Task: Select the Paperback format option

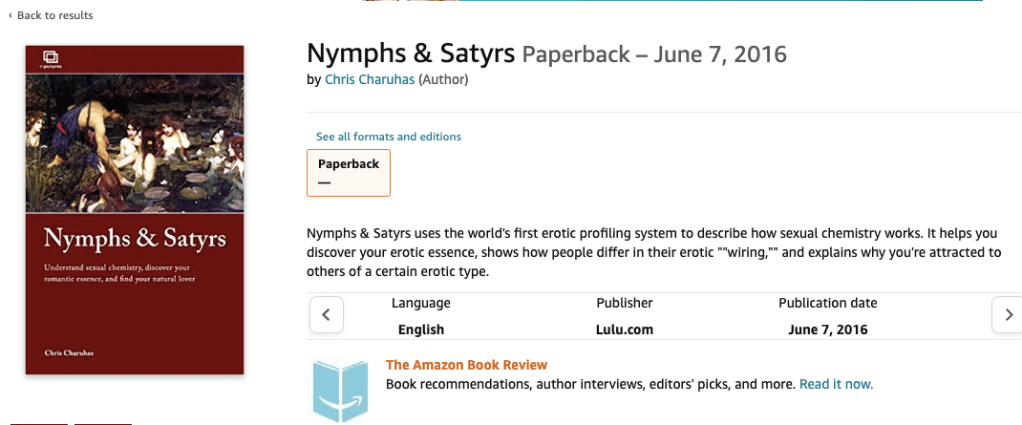Action: [x=348, y=172]
